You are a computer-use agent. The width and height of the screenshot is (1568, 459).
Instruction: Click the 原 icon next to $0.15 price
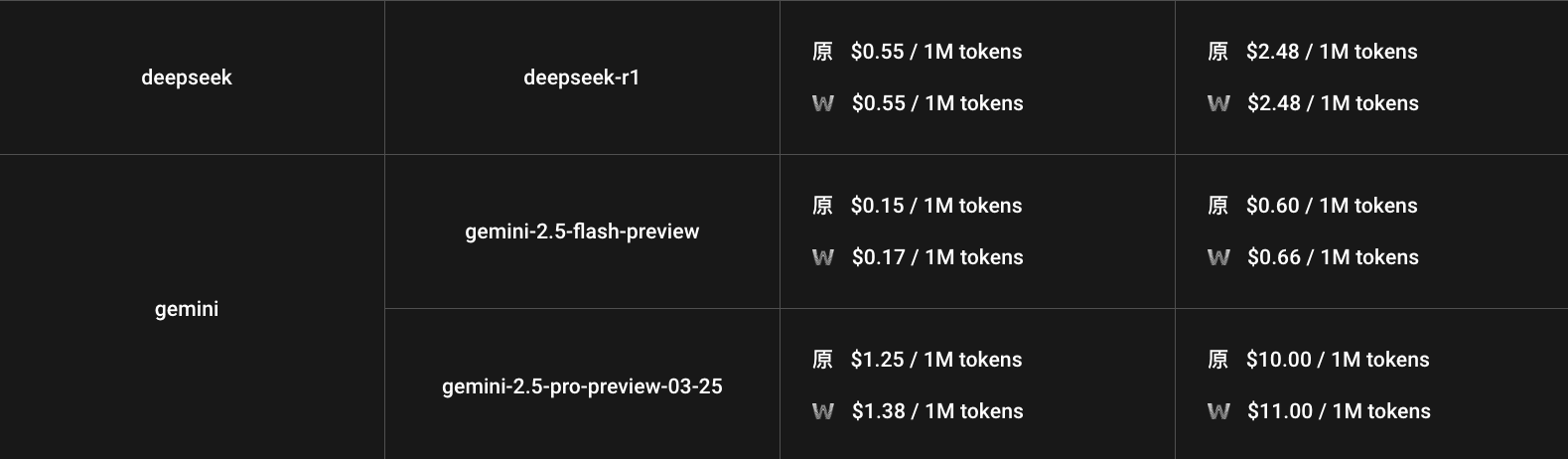tap(822, 206)
